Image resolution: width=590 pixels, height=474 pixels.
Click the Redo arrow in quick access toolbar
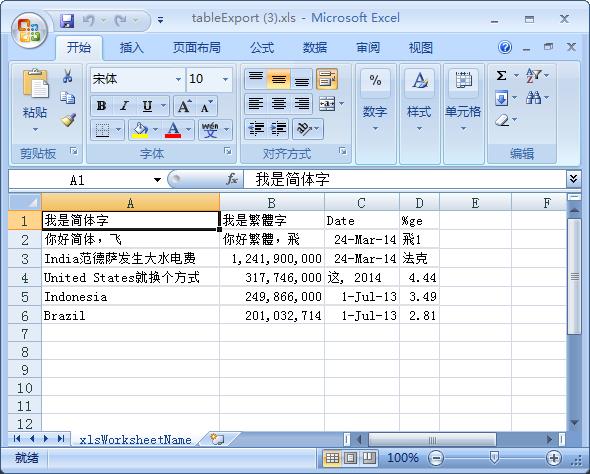(x=121, y=20)
